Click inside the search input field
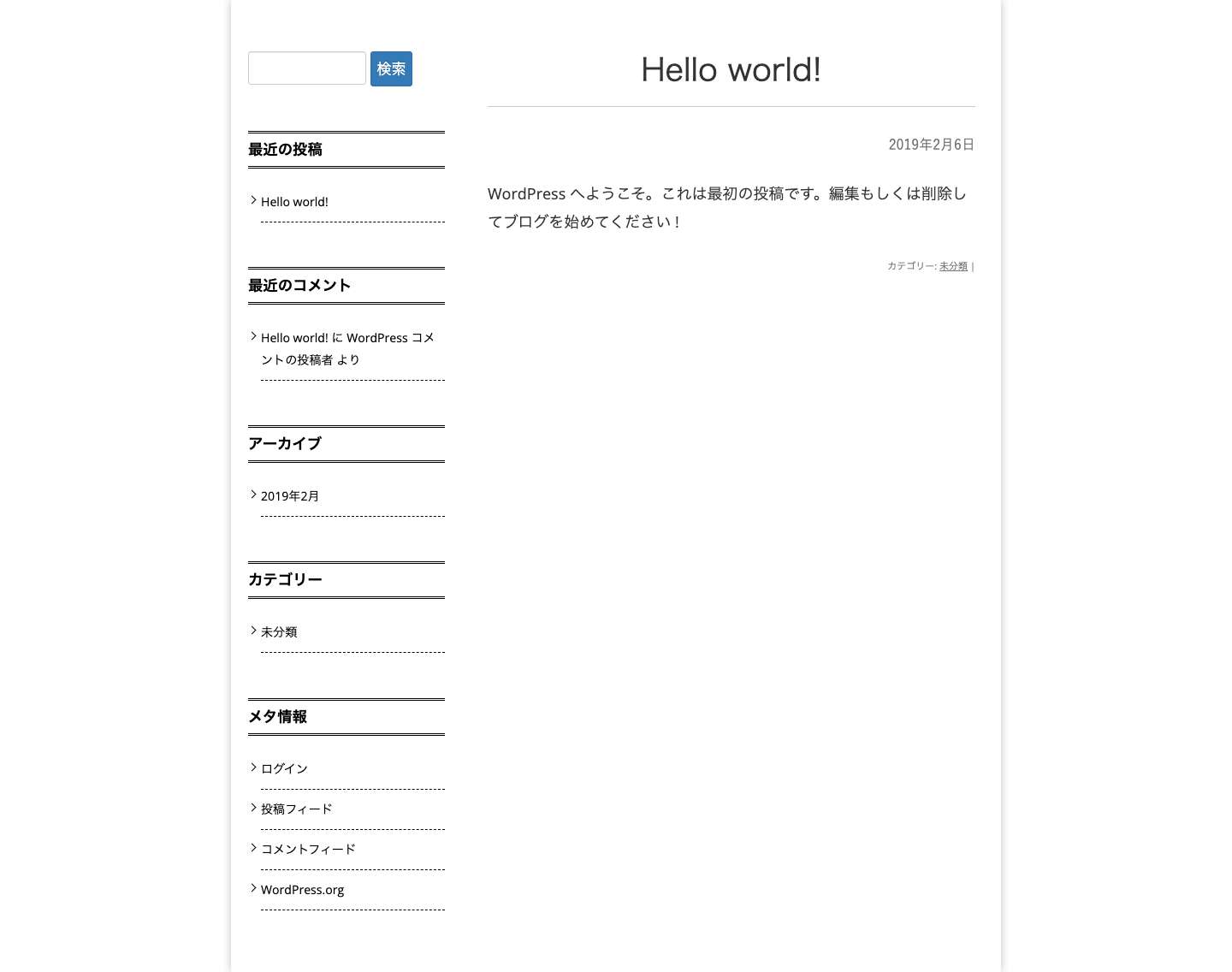The image size is (1232, 972). 306,68
